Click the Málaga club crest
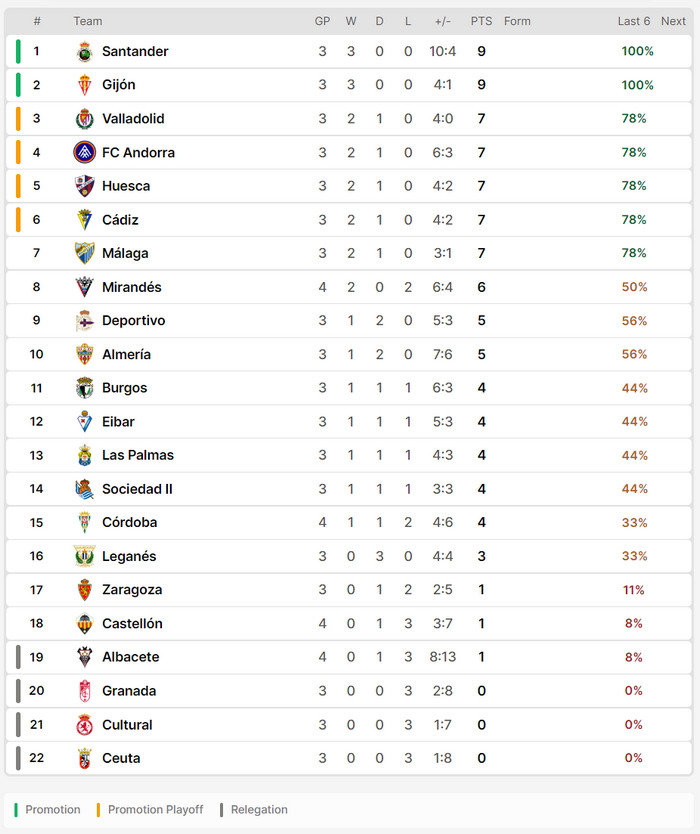 84,253
